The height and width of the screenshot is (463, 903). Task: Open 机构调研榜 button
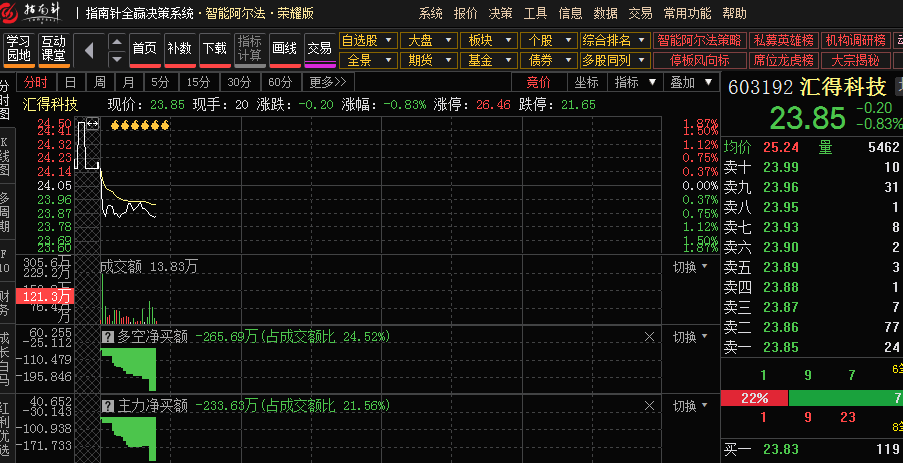[x=855, y=40]
